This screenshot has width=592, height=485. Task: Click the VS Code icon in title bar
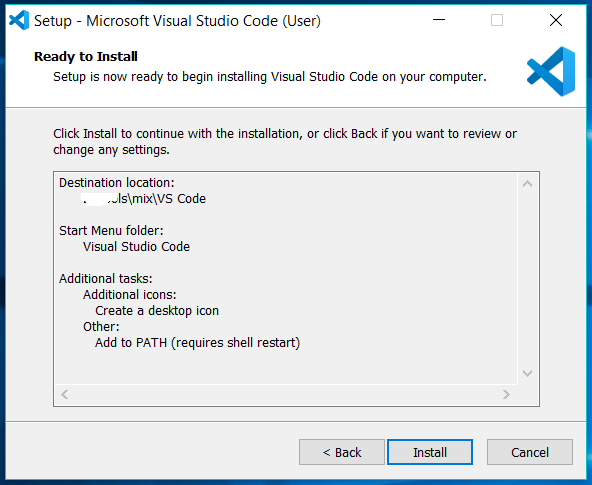[x=19, y=20]
